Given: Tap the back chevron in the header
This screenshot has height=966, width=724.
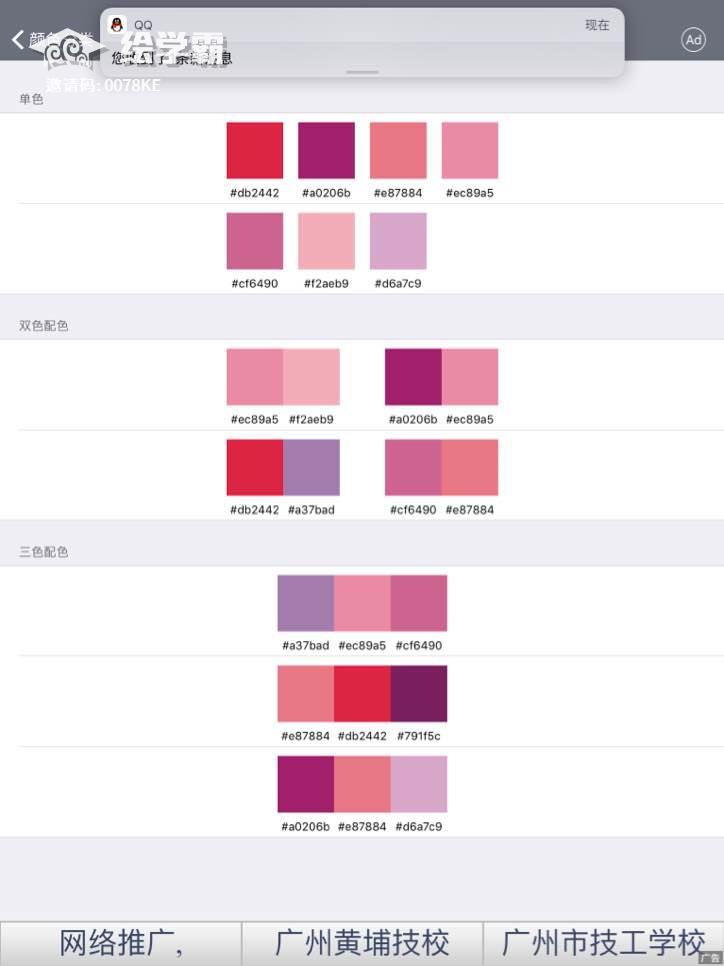Looking at the screenshot, I should pyautogui.click(x=18, y=40).
